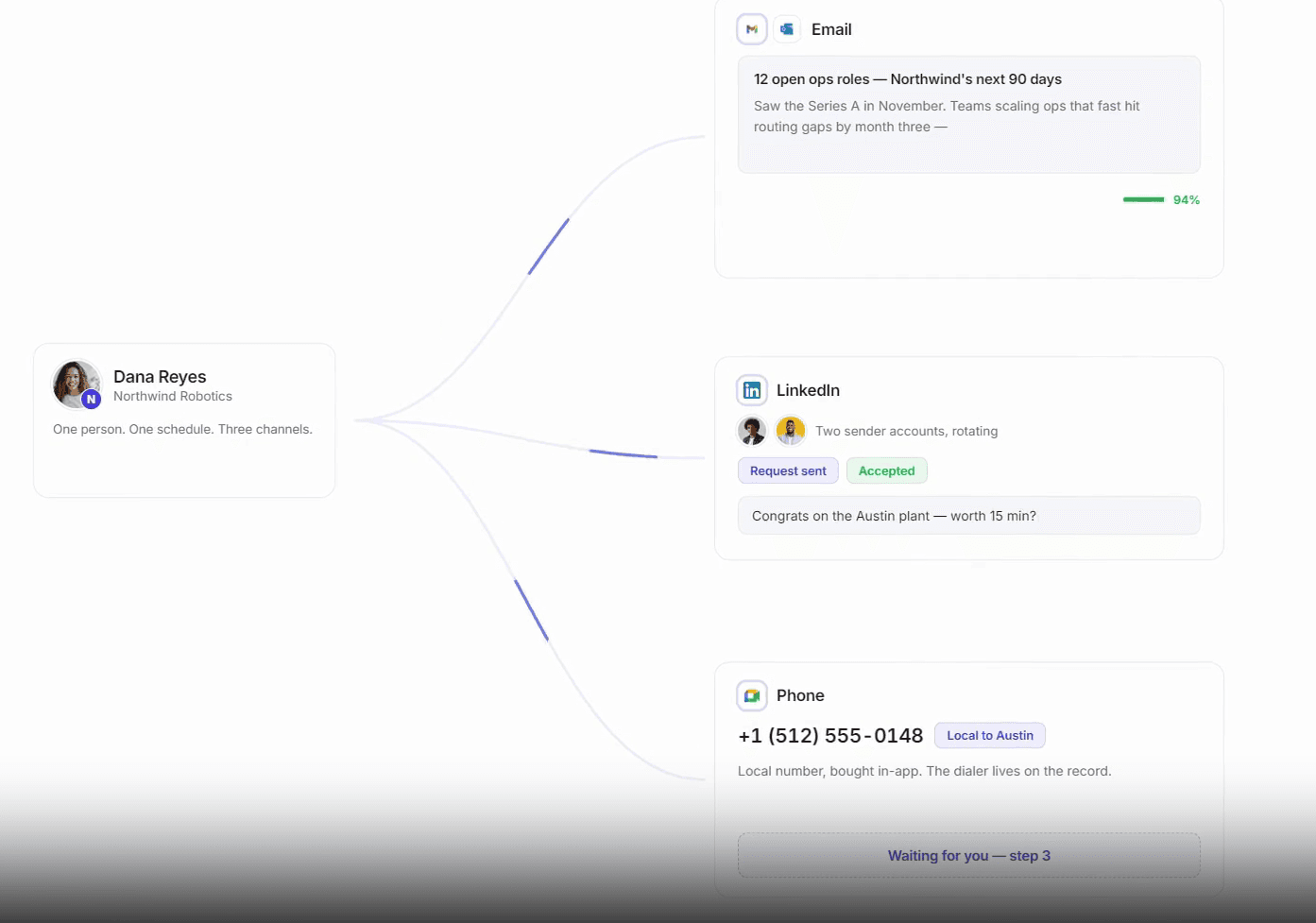Click the Google Meet icon beside Phone
The width and height of the screenshot is (1316, 923).
pos(752,695)
